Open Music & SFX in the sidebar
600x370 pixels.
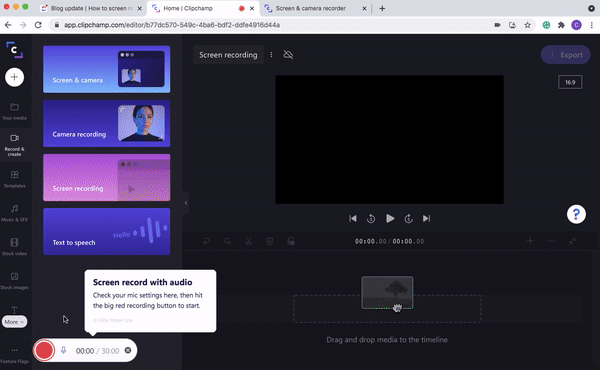[15, 213]
